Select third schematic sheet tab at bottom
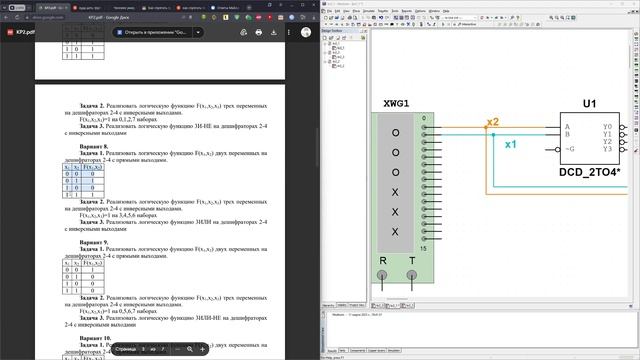The height and width of the screenshot is (360, 640). click(407, 305)
